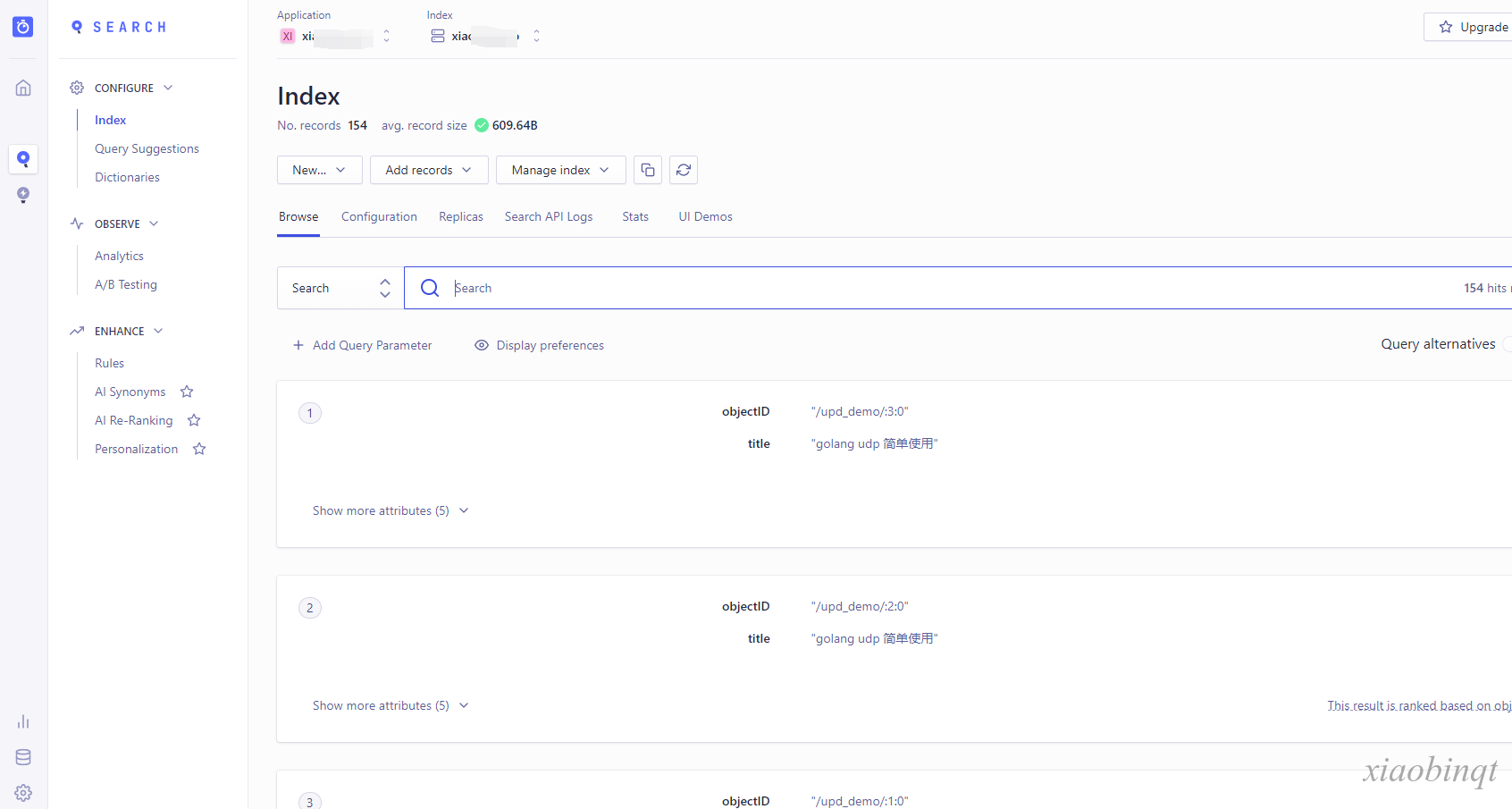Viewport: 1512px width, 809px height.
Task: Open the Settings gear at sidebar bottom
Action: pos(23,793)
